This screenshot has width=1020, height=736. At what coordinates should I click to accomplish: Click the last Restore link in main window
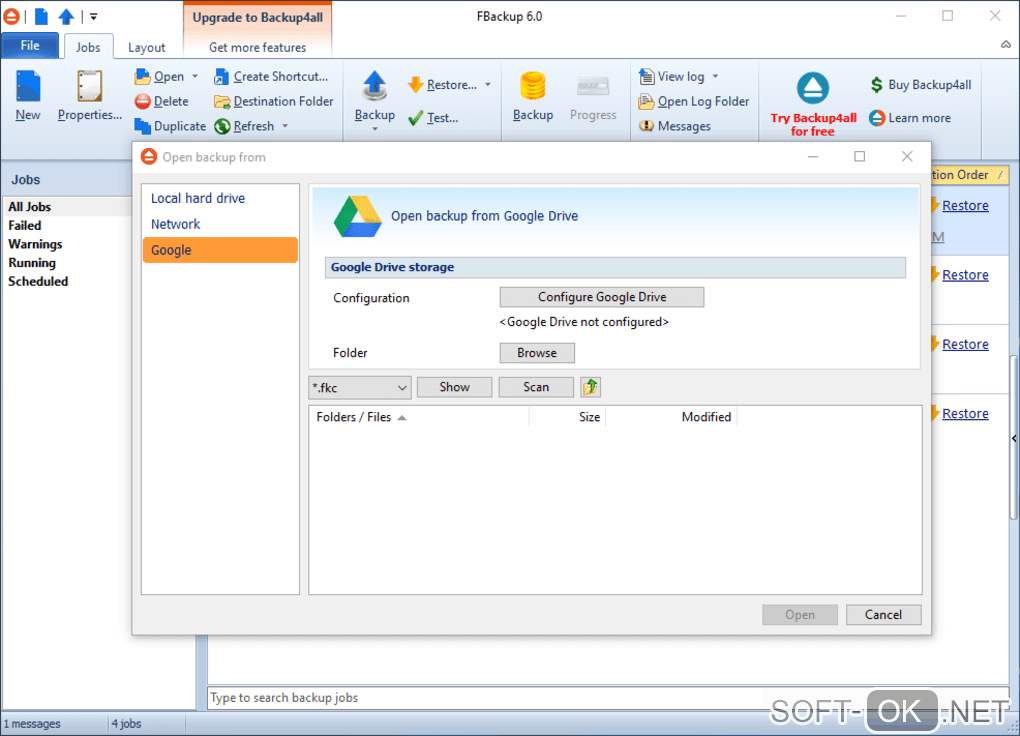(965, 414)
